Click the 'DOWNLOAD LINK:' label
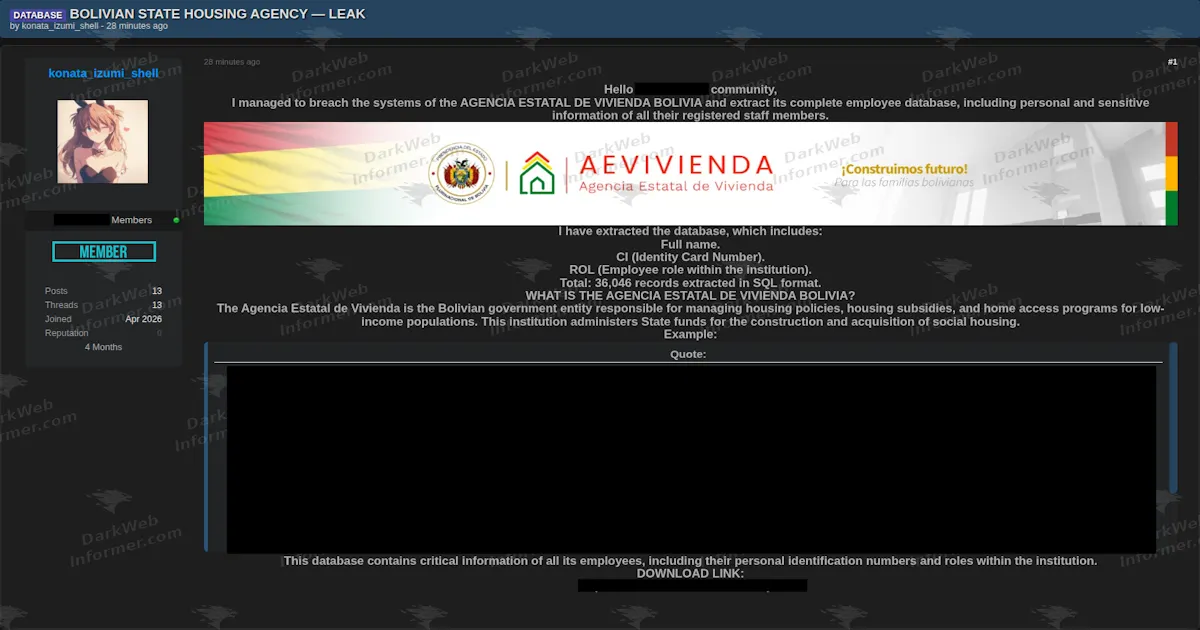1200x630 pixels. [690, 574]
